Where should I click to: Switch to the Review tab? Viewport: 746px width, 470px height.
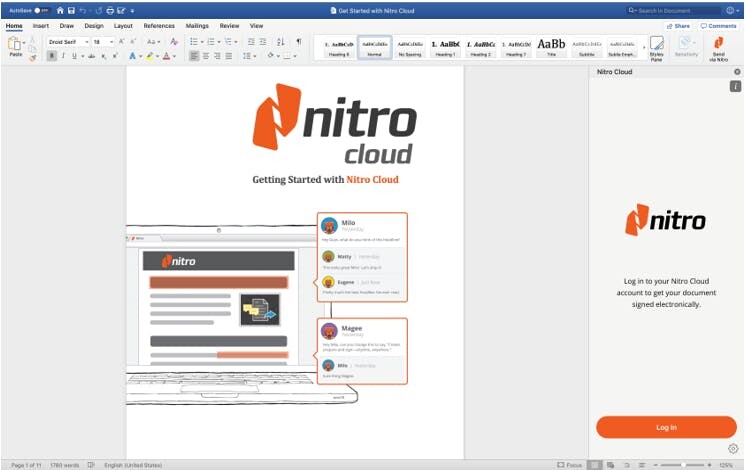point(229,26)
